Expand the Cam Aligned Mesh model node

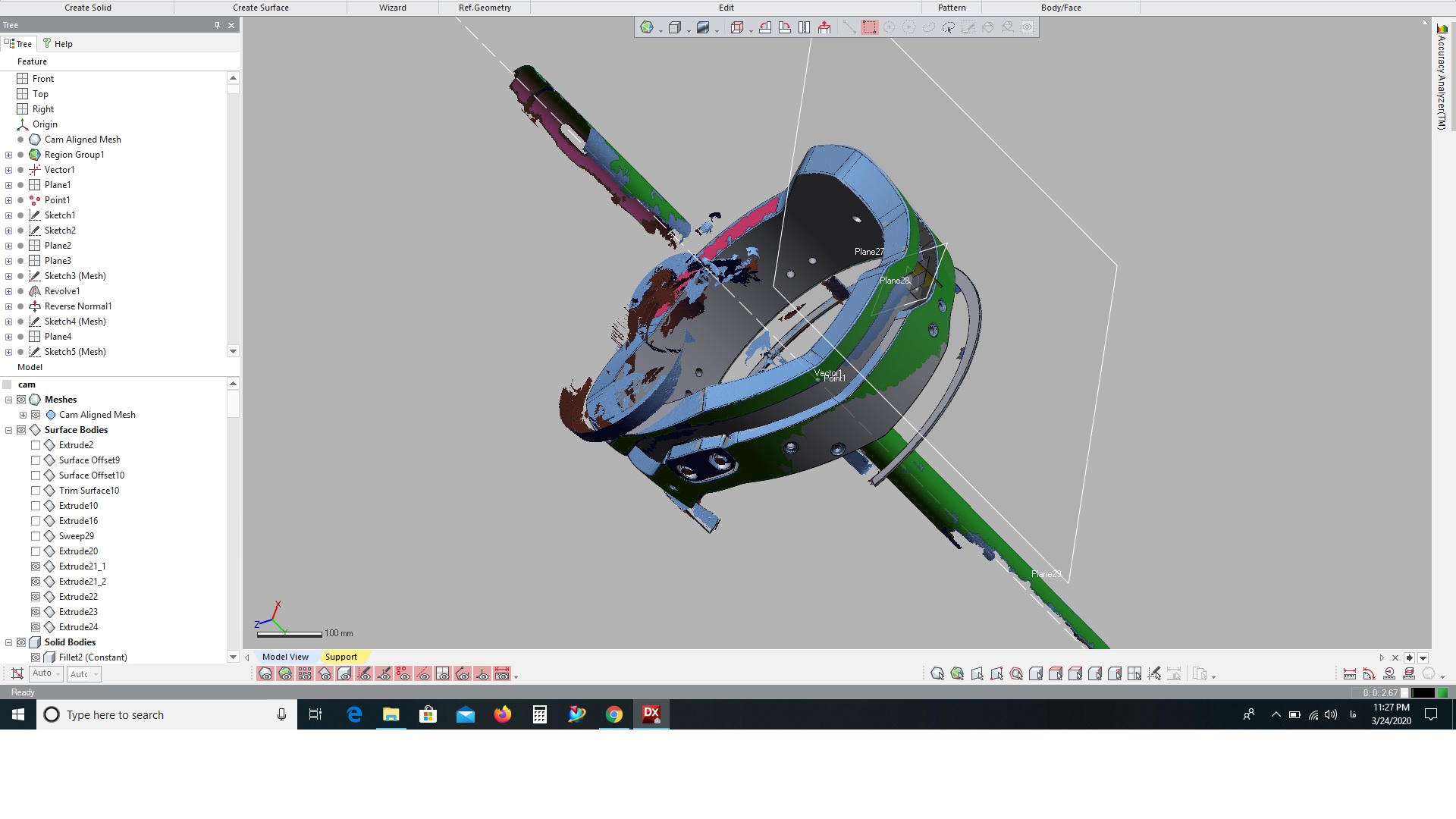coord(23,415)
